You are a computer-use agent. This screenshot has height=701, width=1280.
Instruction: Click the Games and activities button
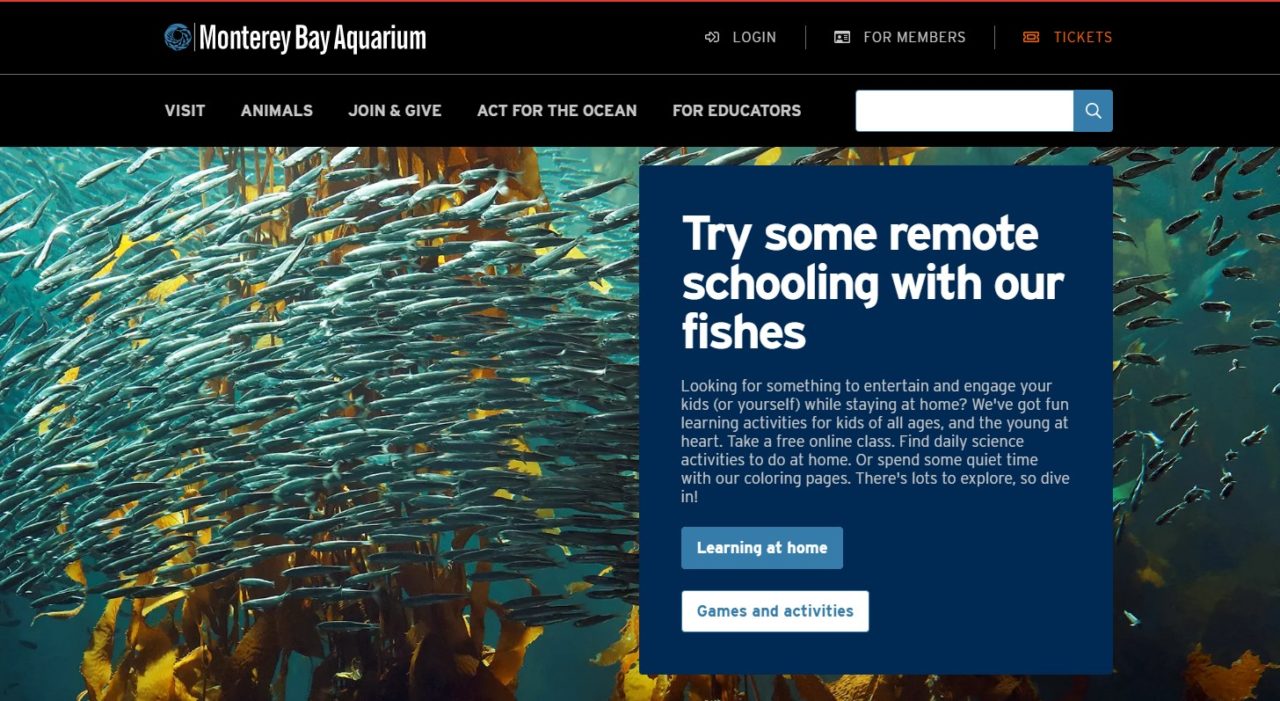[775, 611]
